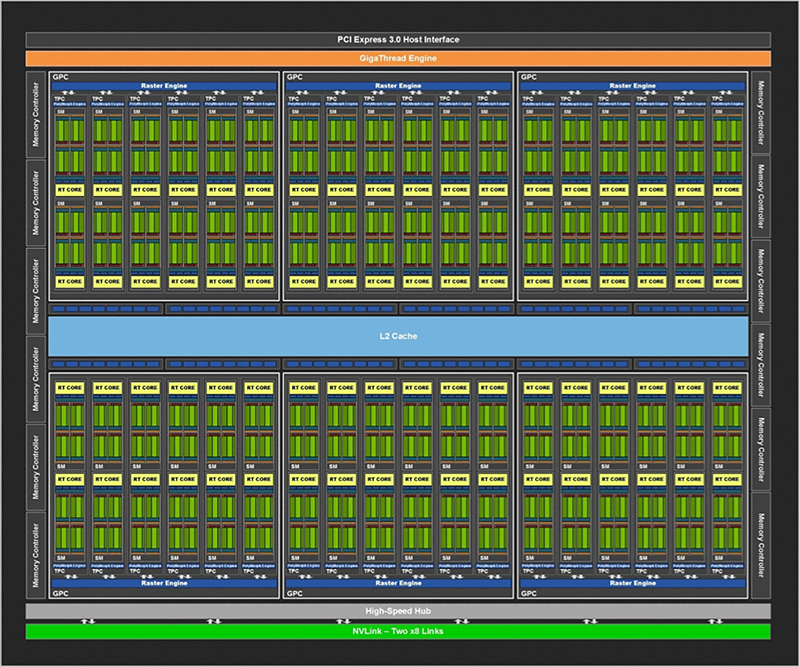800x667 pixels.
Task: Select the GigaThread Engine block
Action: click(400, 58)
